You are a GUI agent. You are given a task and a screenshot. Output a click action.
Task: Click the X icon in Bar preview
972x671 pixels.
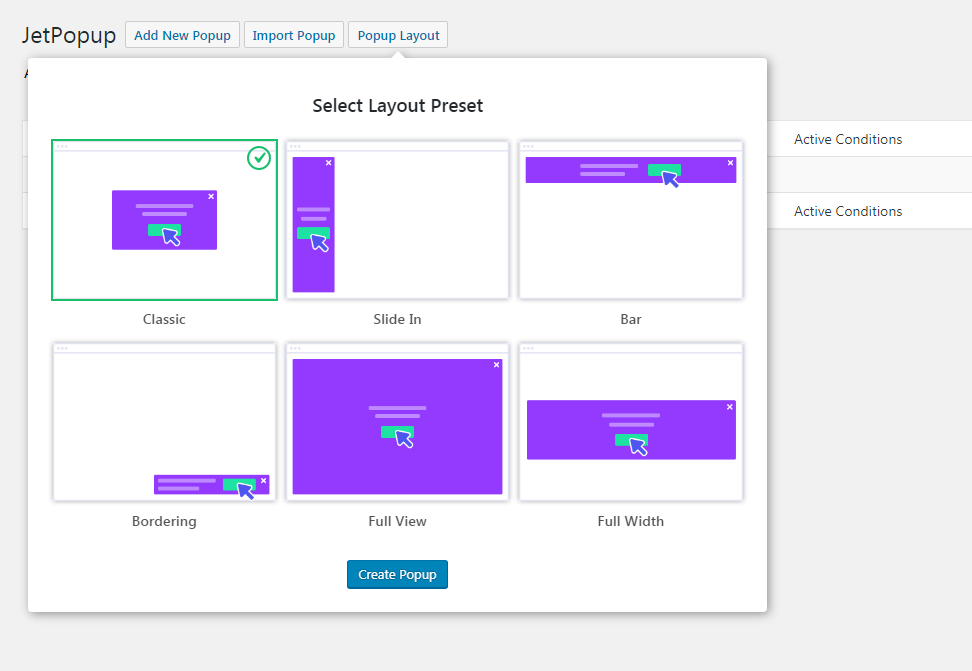(x=730, y=163)
